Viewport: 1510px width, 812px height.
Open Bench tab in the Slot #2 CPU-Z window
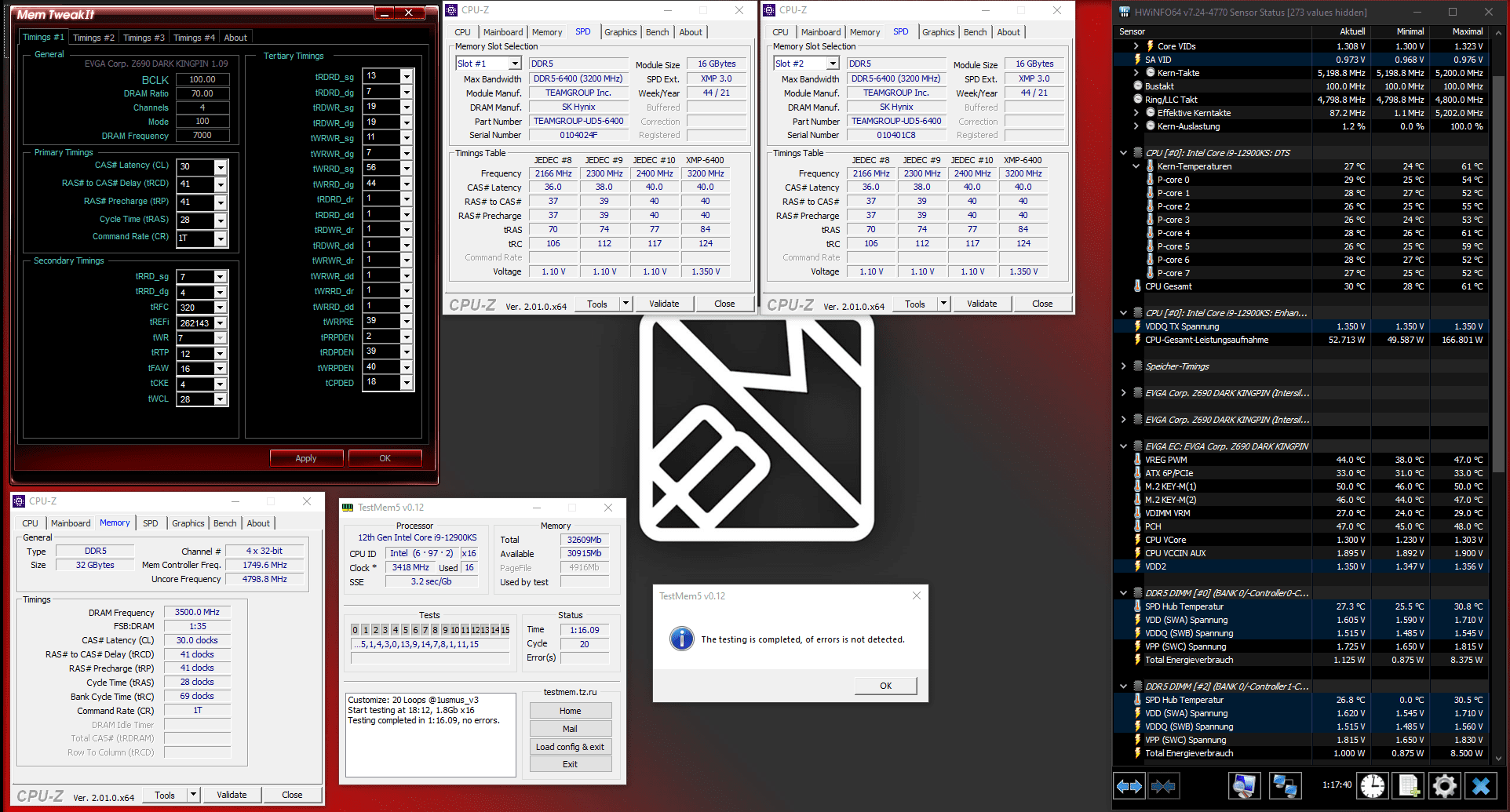tap(976, 32)
